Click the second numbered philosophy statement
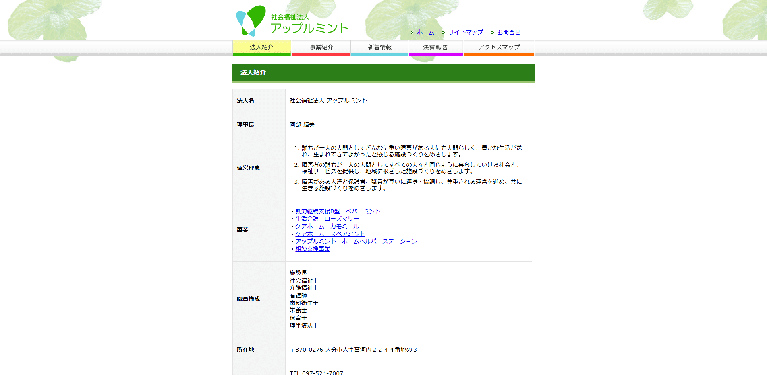 pos(412,168)
